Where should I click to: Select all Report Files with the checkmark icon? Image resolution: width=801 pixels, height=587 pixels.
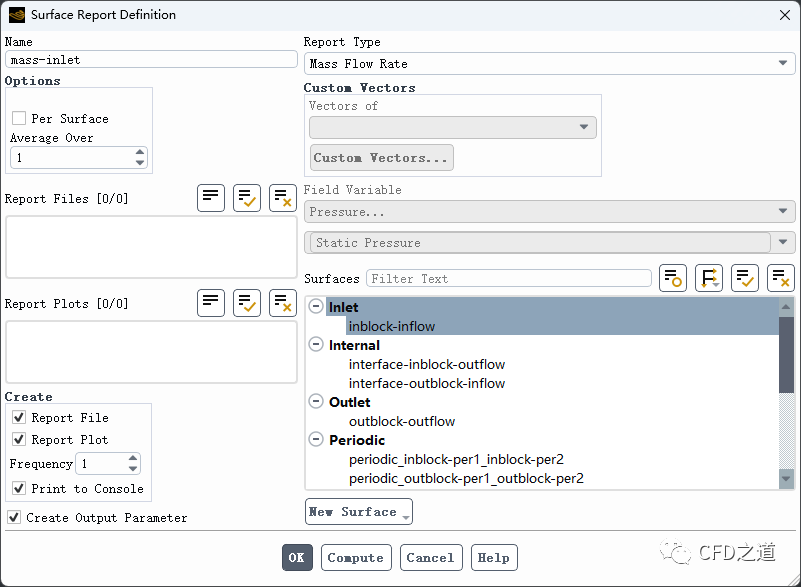point(247,198)
